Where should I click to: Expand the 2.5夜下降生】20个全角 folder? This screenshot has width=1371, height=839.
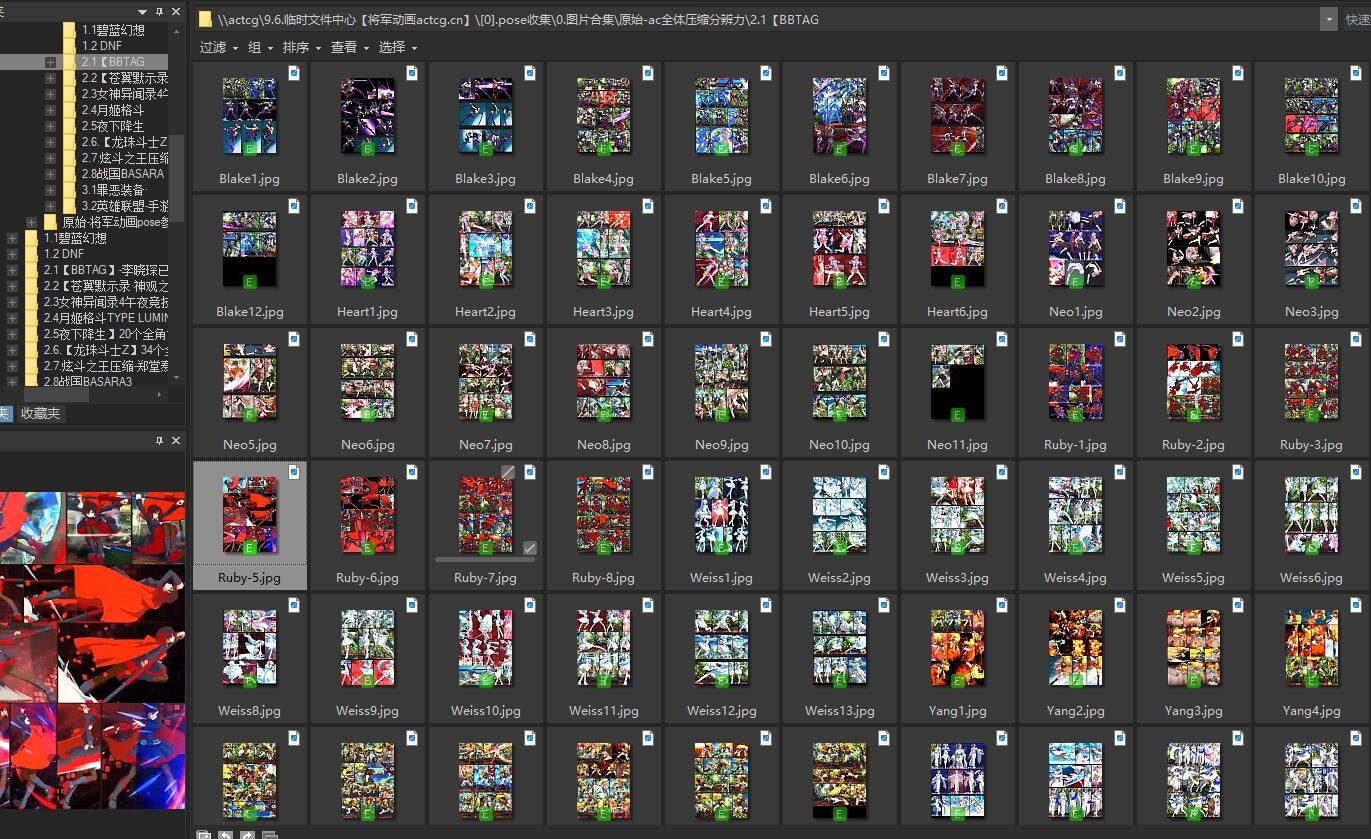point(12,334)
